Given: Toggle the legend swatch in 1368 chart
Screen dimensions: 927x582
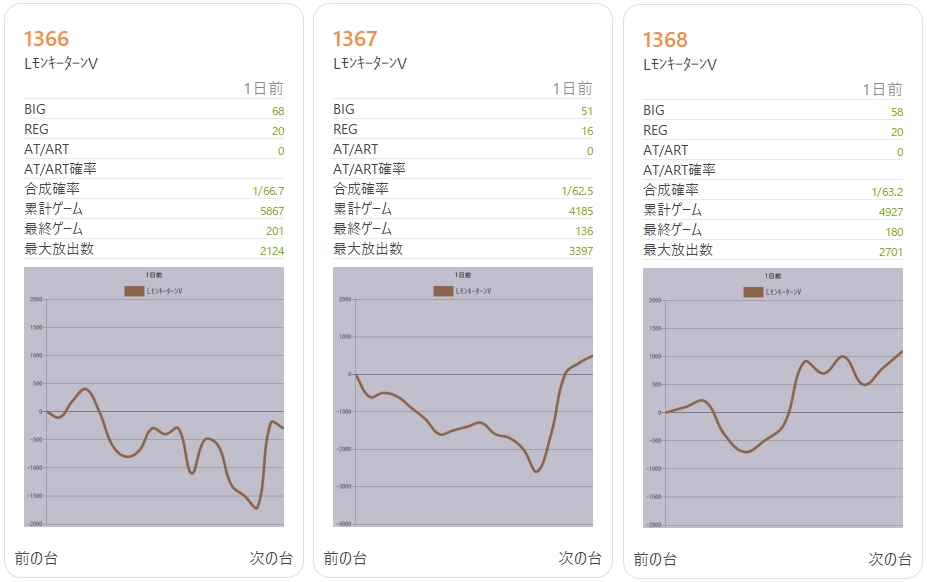Looking at the screenshot, I should click(754, 292).
